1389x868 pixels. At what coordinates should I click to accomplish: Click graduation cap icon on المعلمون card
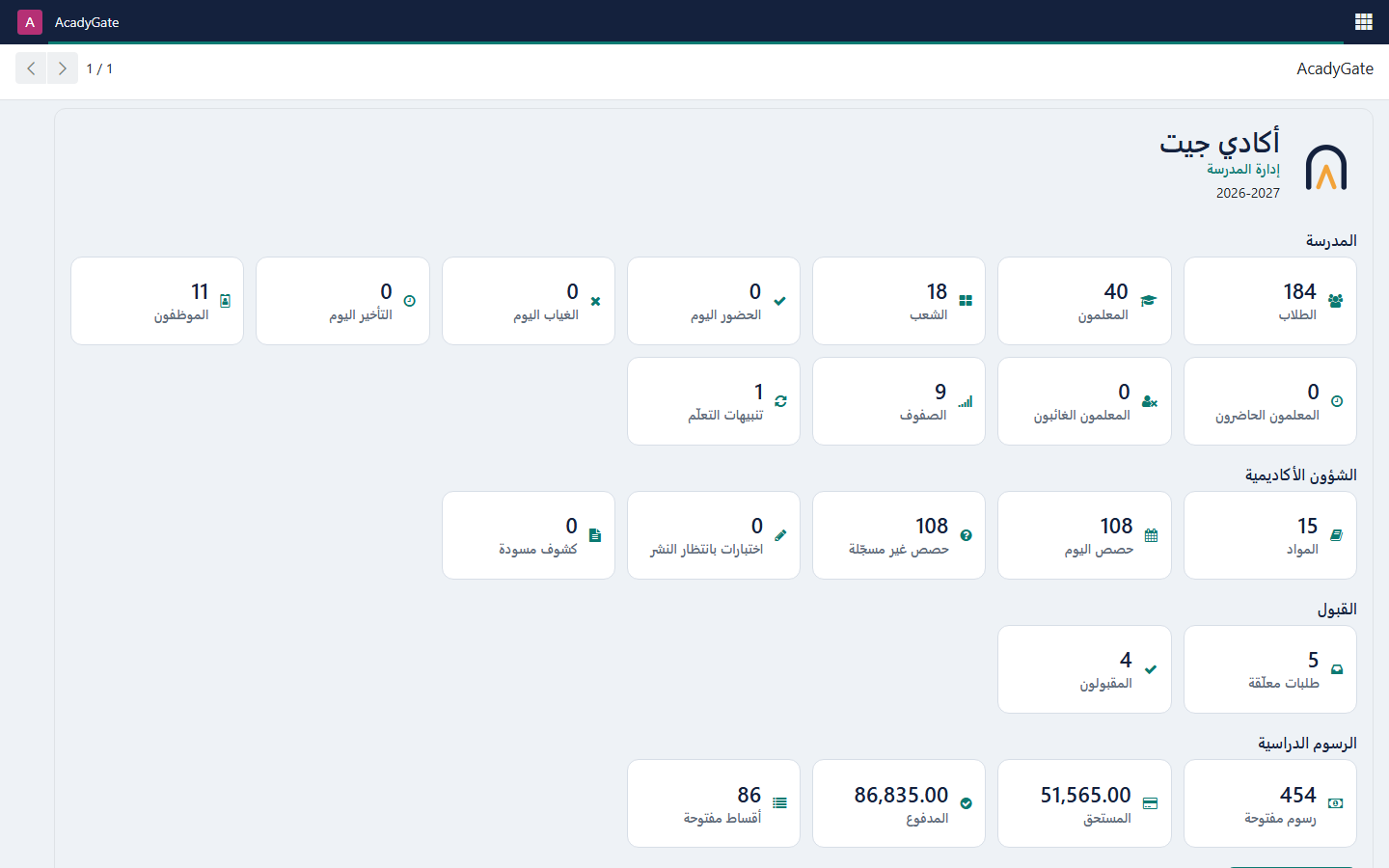coord(1149,301)
